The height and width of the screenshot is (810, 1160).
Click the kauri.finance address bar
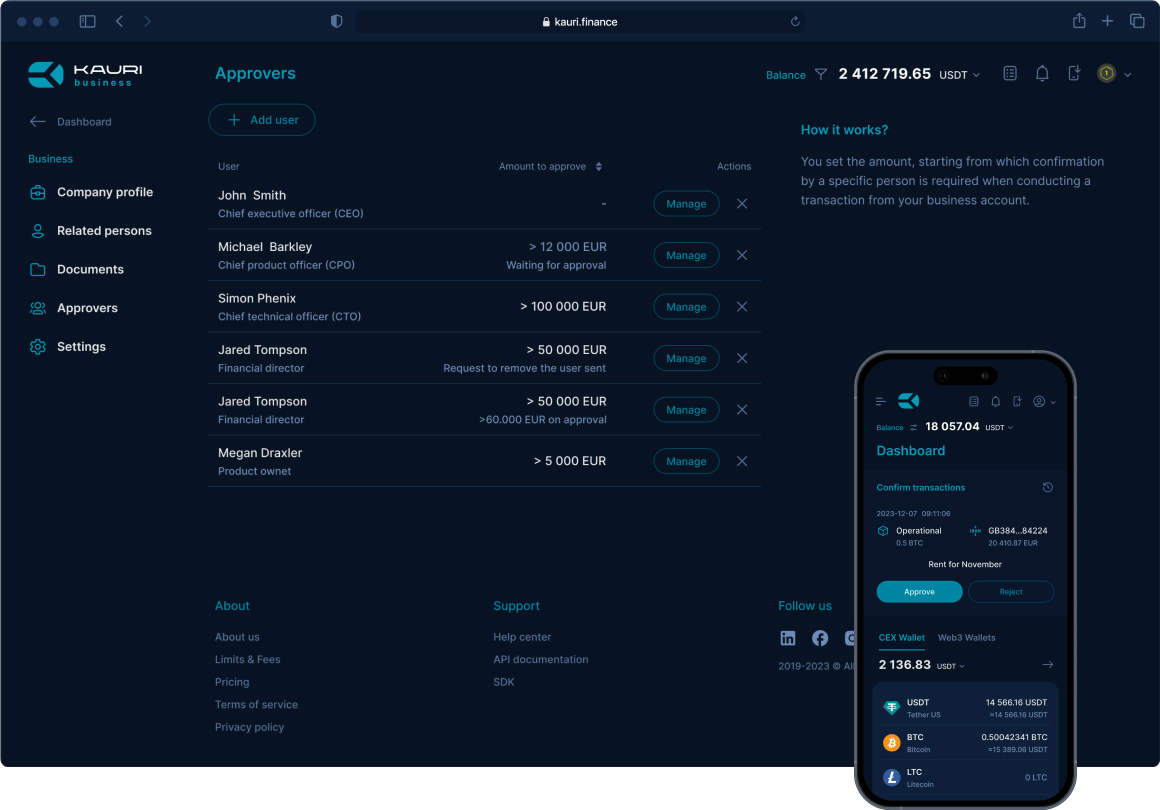tap(580, 21)
